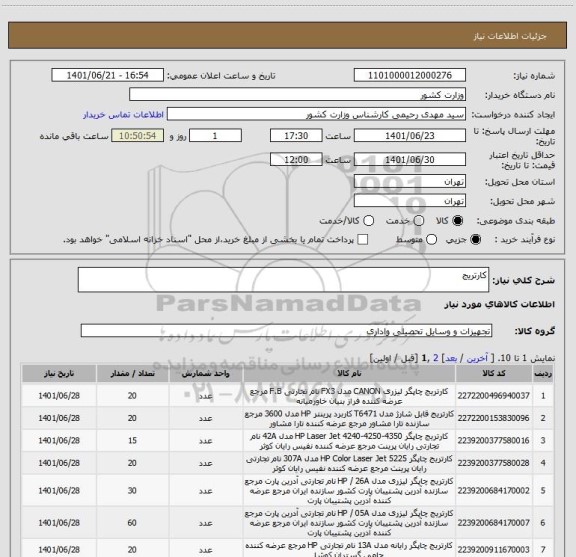The width and height of the screenshot is (576, 557).
Task: Click quantity 15 in row 3
Action: (132, 441)
